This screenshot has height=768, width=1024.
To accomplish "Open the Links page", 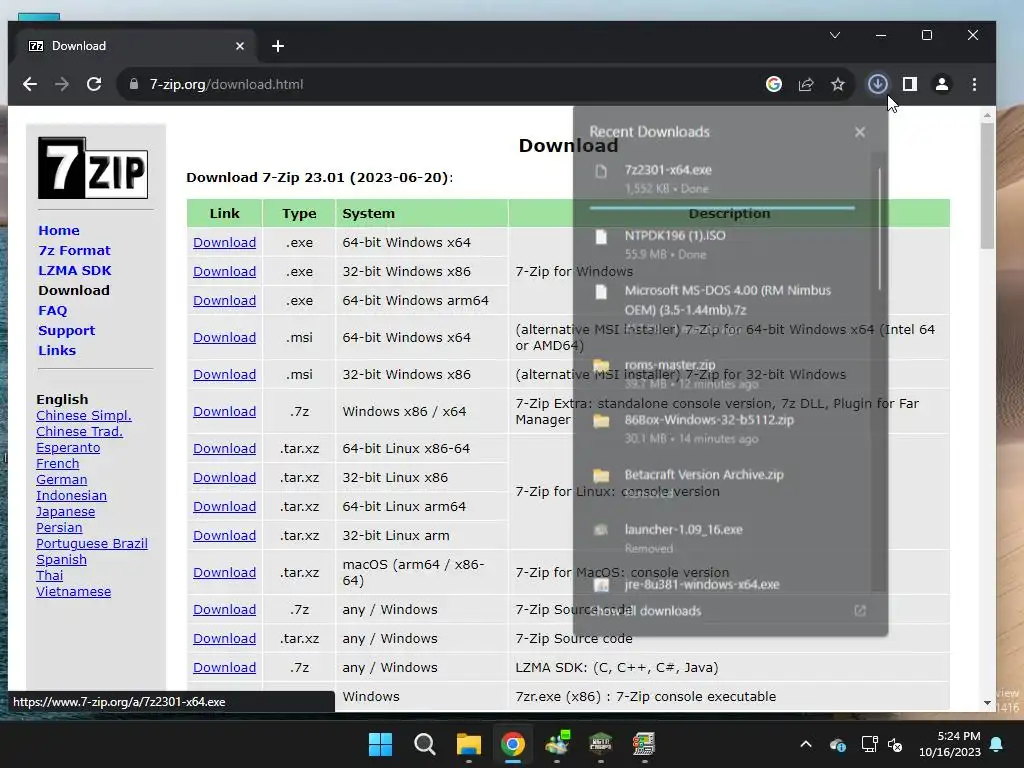I will (x=57, y=350).
